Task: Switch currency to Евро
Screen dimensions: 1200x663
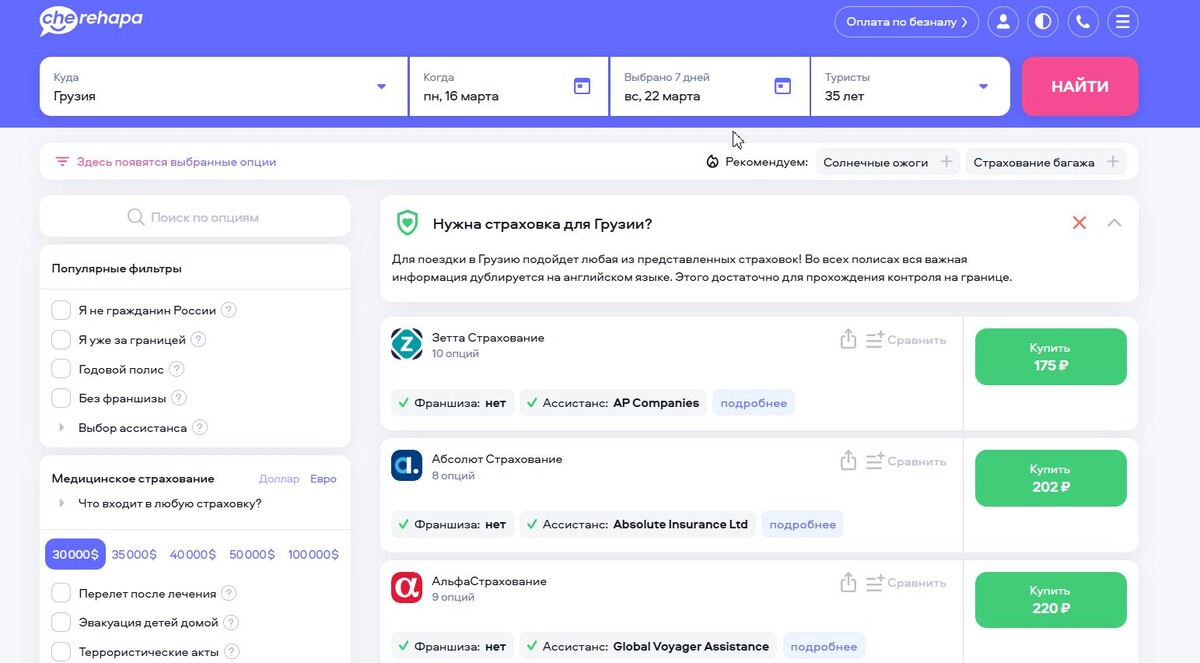Action: click(323, 479)
